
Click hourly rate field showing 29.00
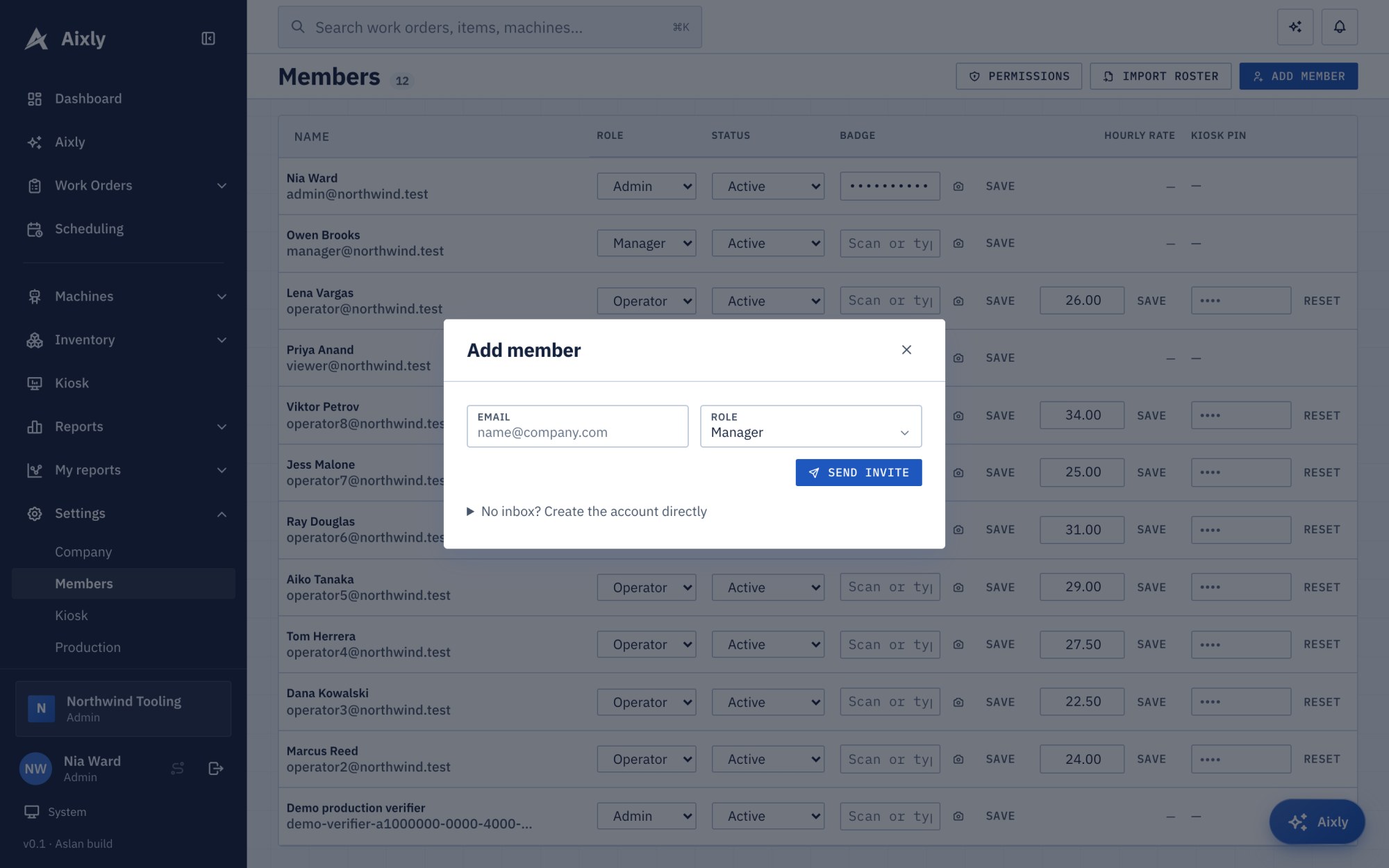pos(1082,587)
